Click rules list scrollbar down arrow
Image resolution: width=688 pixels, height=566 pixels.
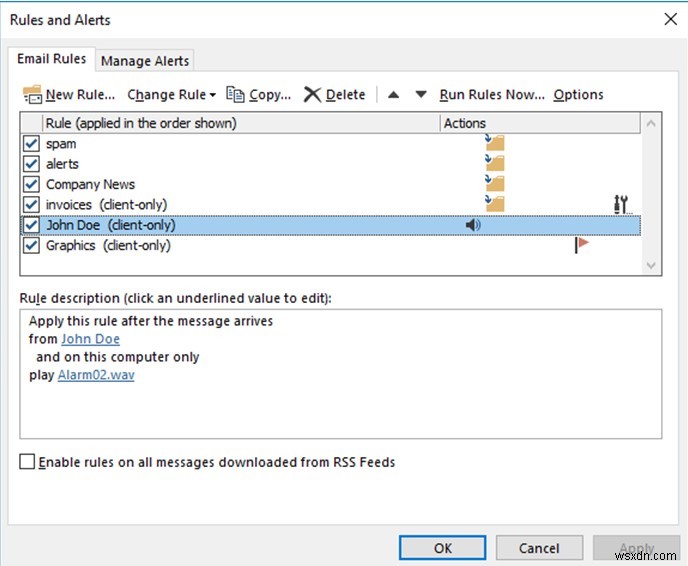[651, 265]
